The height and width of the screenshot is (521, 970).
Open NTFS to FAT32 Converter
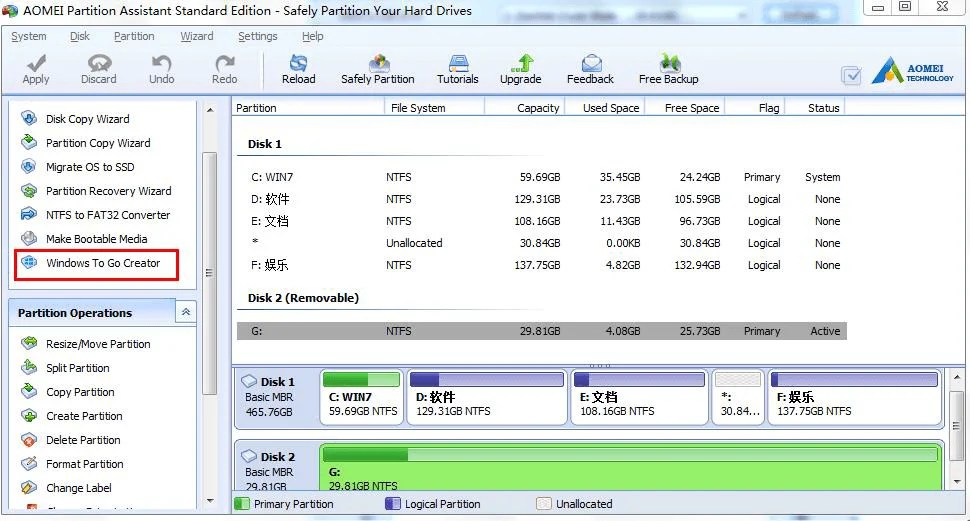[x=108, y=215]
